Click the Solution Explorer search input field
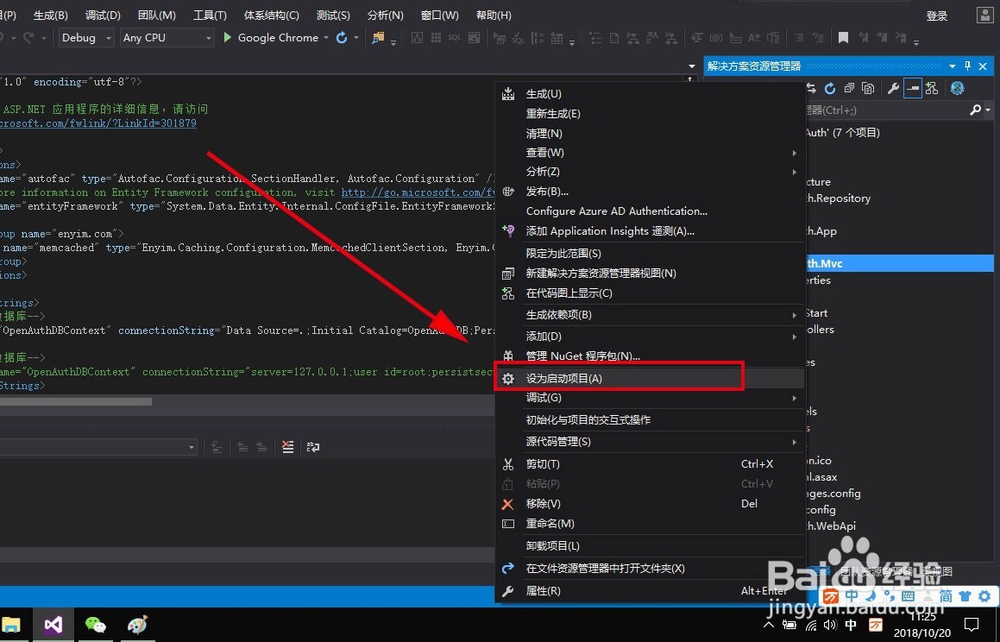 [886, 110]
